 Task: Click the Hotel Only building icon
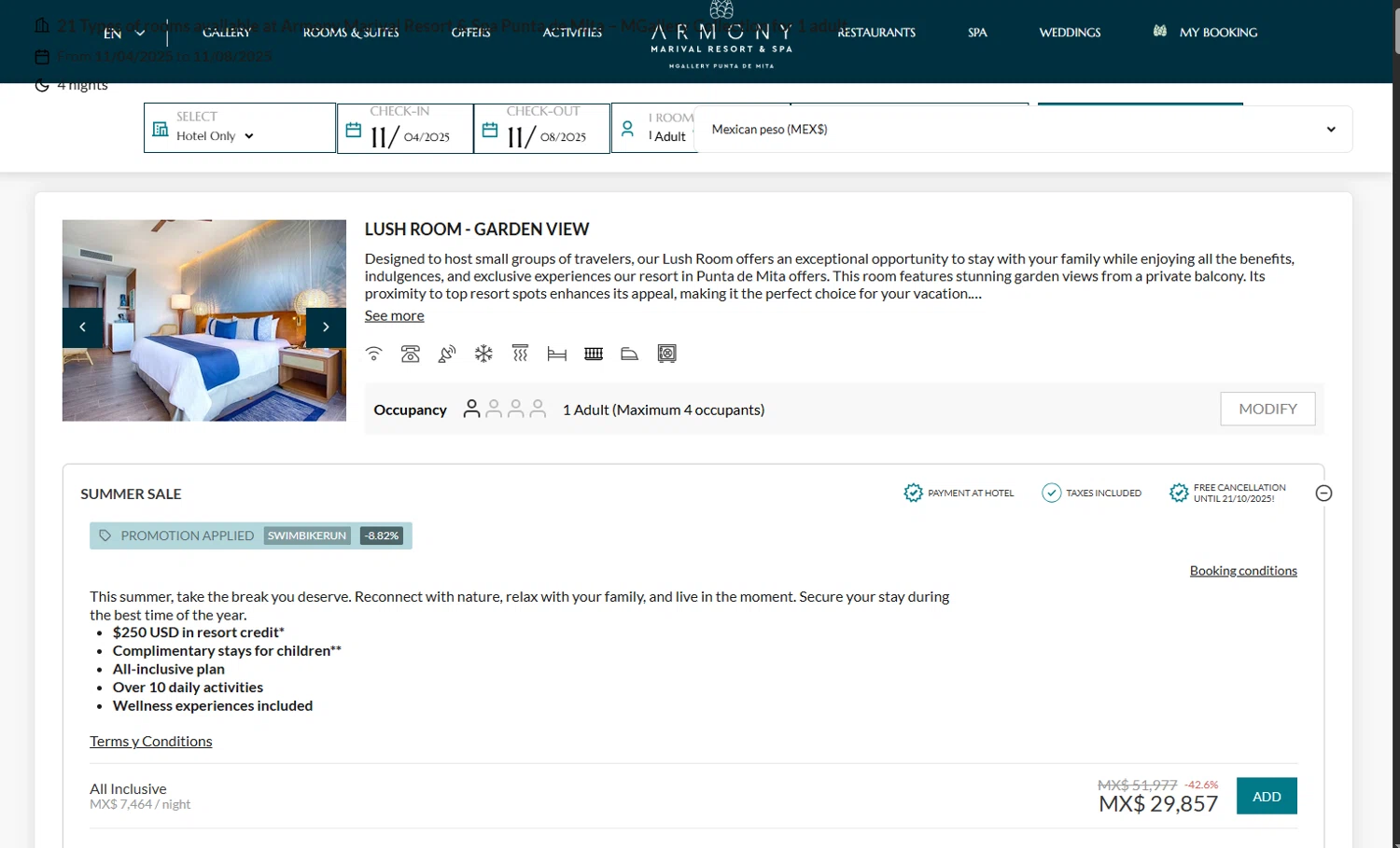tap(161, 130)
